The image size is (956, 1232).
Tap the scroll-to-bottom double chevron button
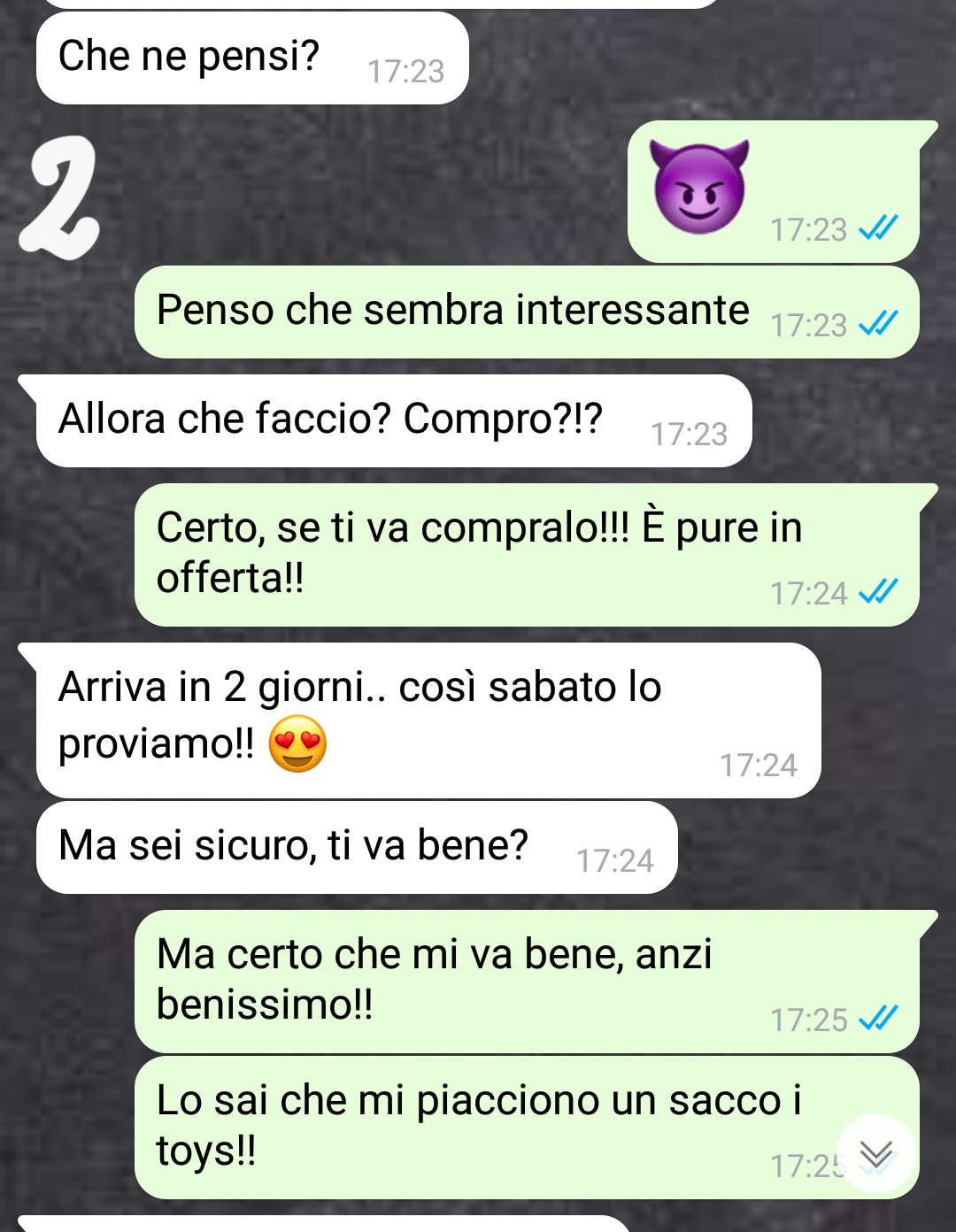point(876,1153)
